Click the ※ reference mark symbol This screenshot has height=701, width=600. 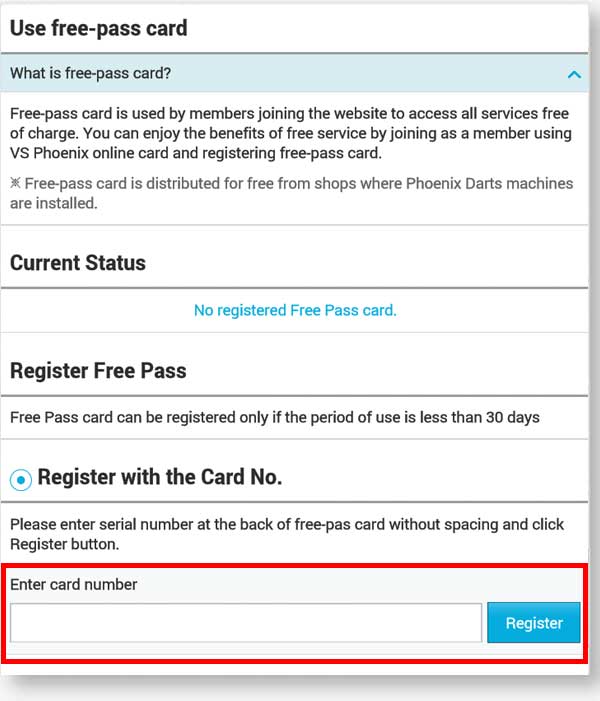(15, 184)
